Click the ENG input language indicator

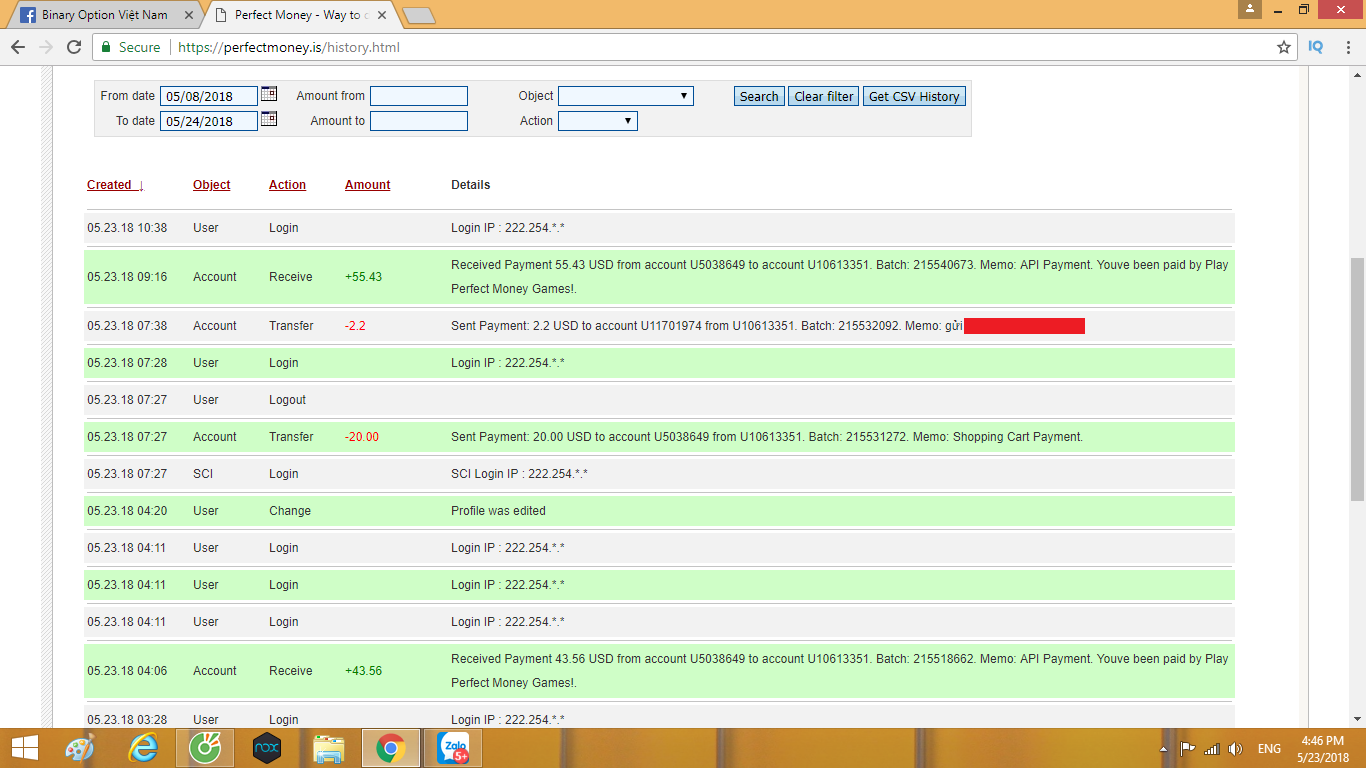[x=1269, y=749]
